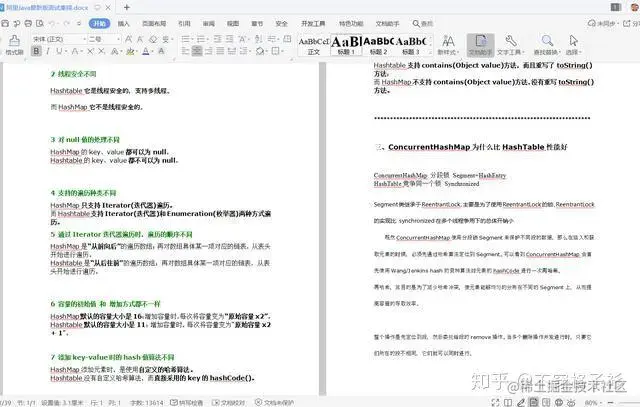This screenshot has width=640, height=407.
Task: Click the Document Assistant ribbon icon
Action: [x=480, y=44]
